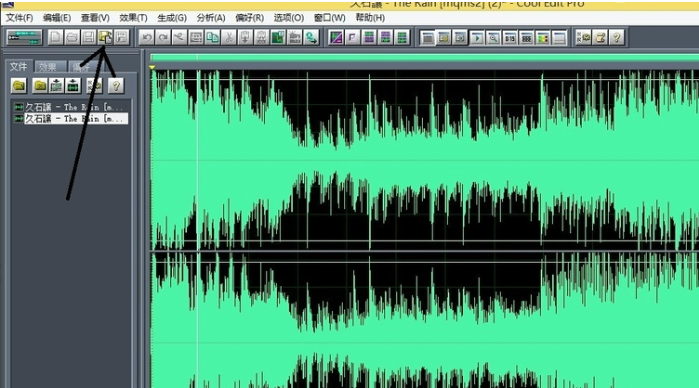The height and width of the screenshot is (388, 699).
Task: Click the green Trim selection icon
Action: click(x=278, y=37)
